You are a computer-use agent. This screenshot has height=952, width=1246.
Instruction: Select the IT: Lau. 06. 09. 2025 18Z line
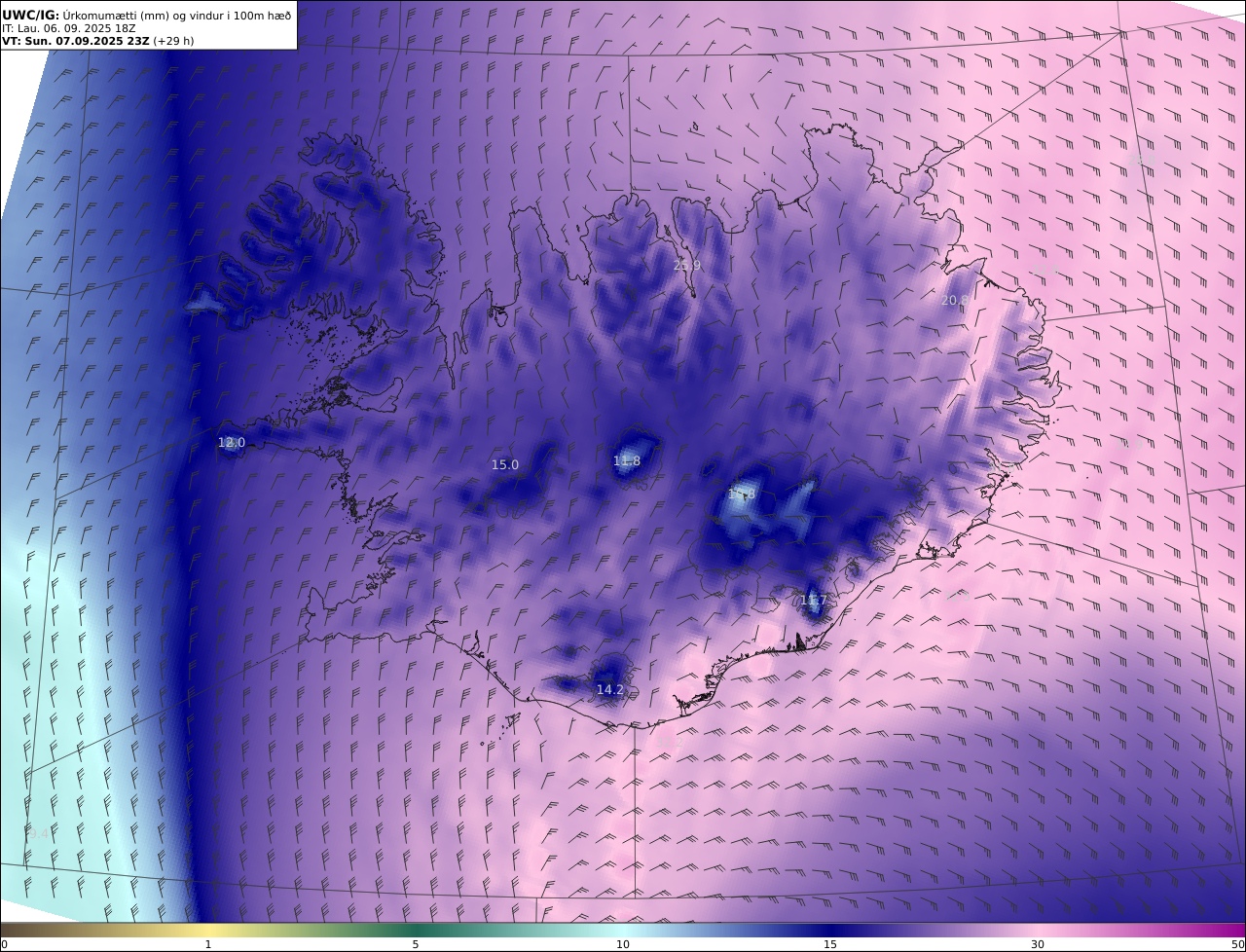coord(69,28)
